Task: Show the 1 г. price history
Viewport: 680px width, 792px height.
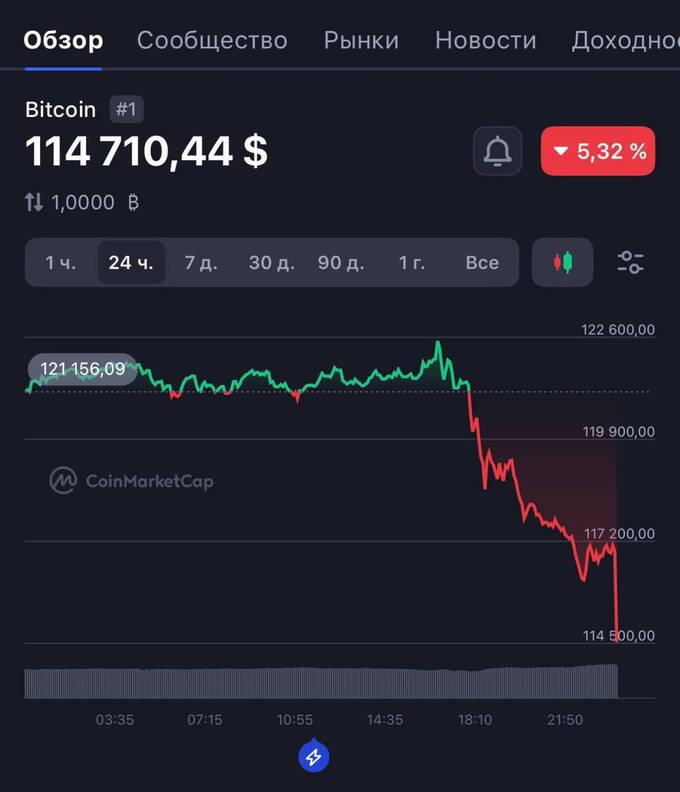Action: (412, 263)
